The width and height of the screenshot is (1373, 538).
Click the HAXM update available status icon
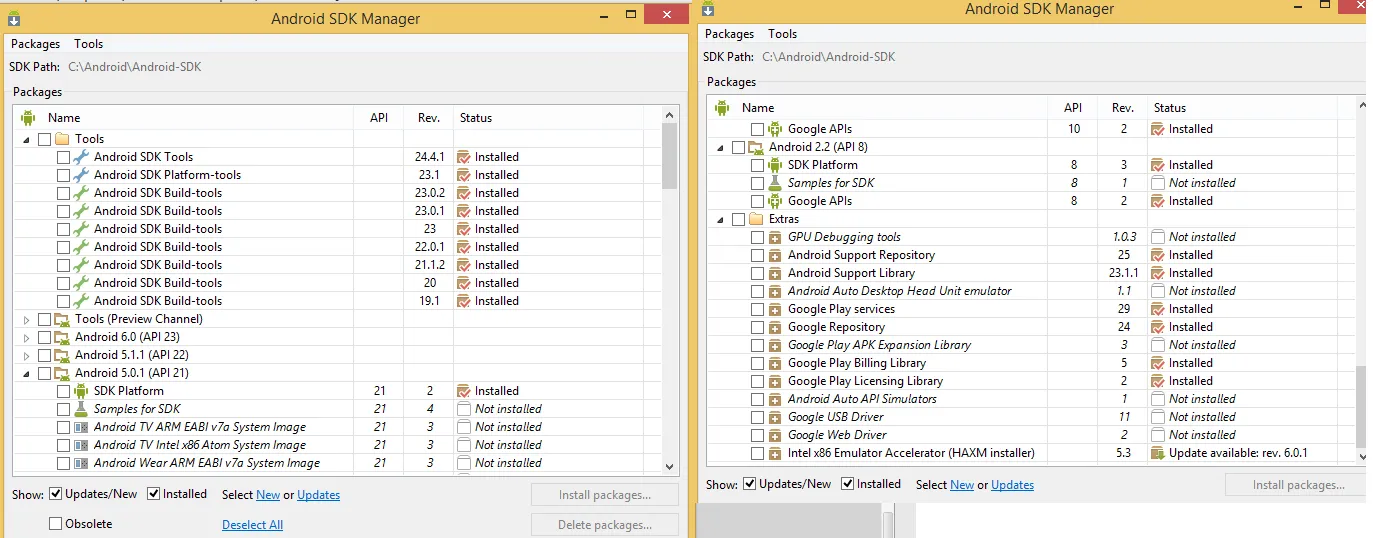(1158, 453)
